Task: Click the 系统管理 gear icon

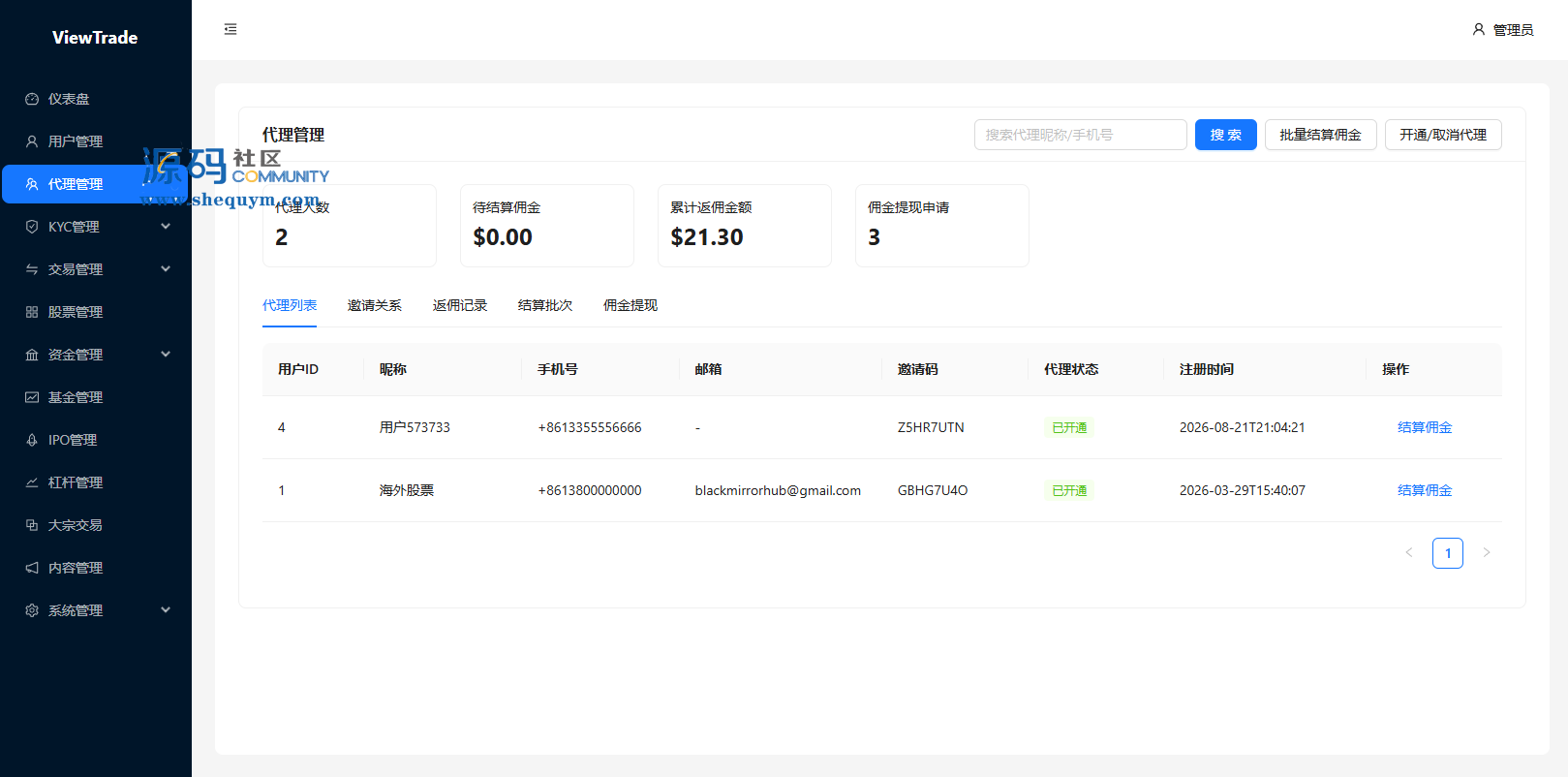Action: pos(32,610)
